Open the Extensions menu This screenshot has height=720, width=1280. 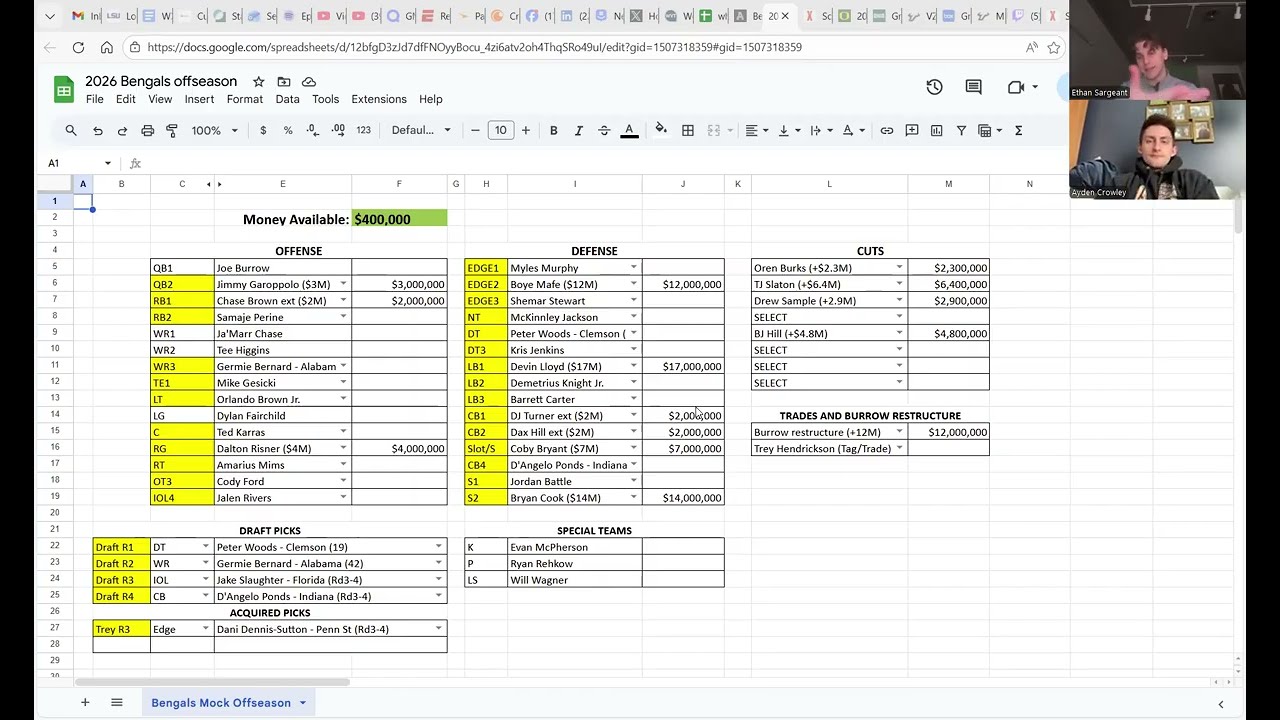coord(379,99)
